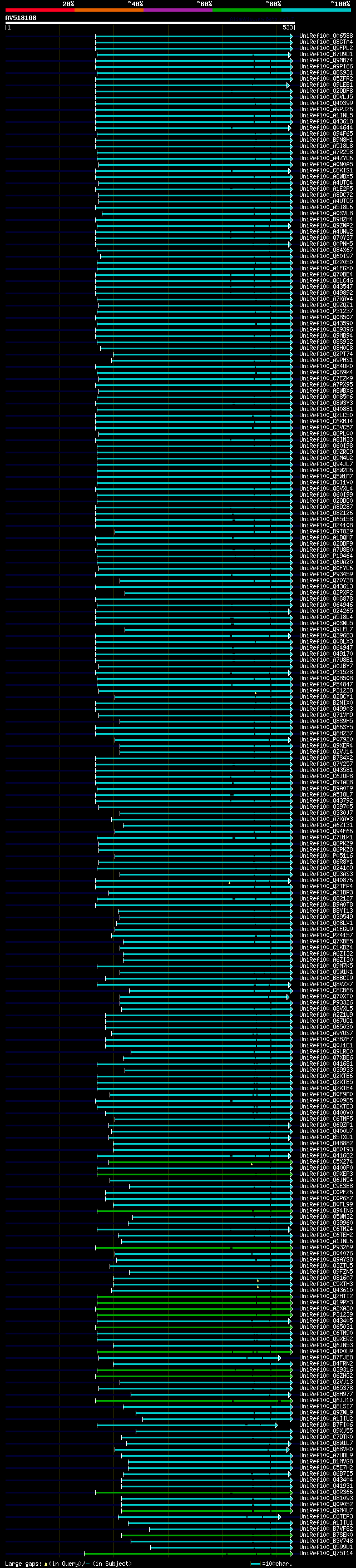Select hit label UniRef100_P05116
This screenshot has height=1568, width=356.
coord(326,856)
